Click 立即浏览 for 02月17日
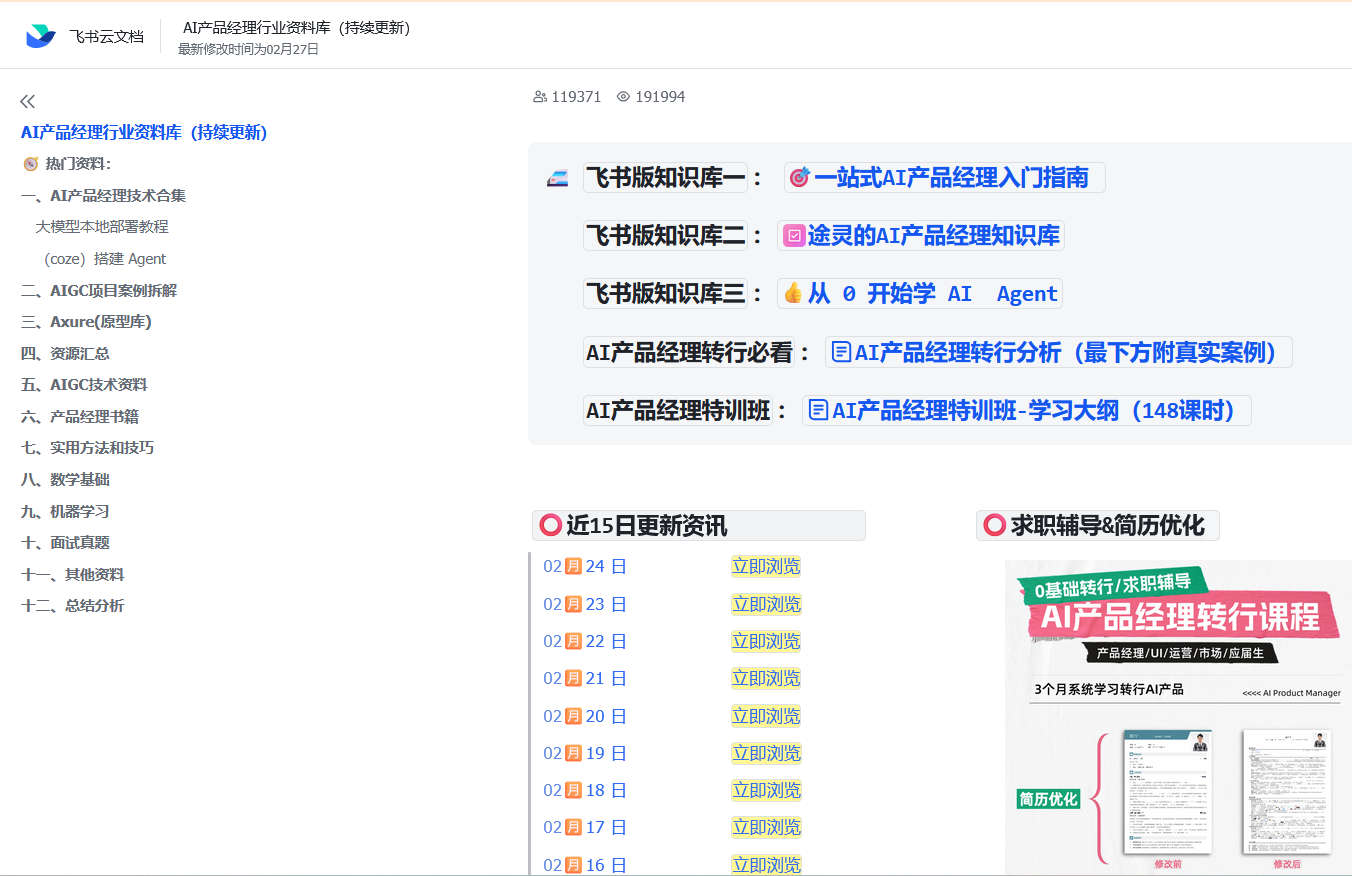 766,827
